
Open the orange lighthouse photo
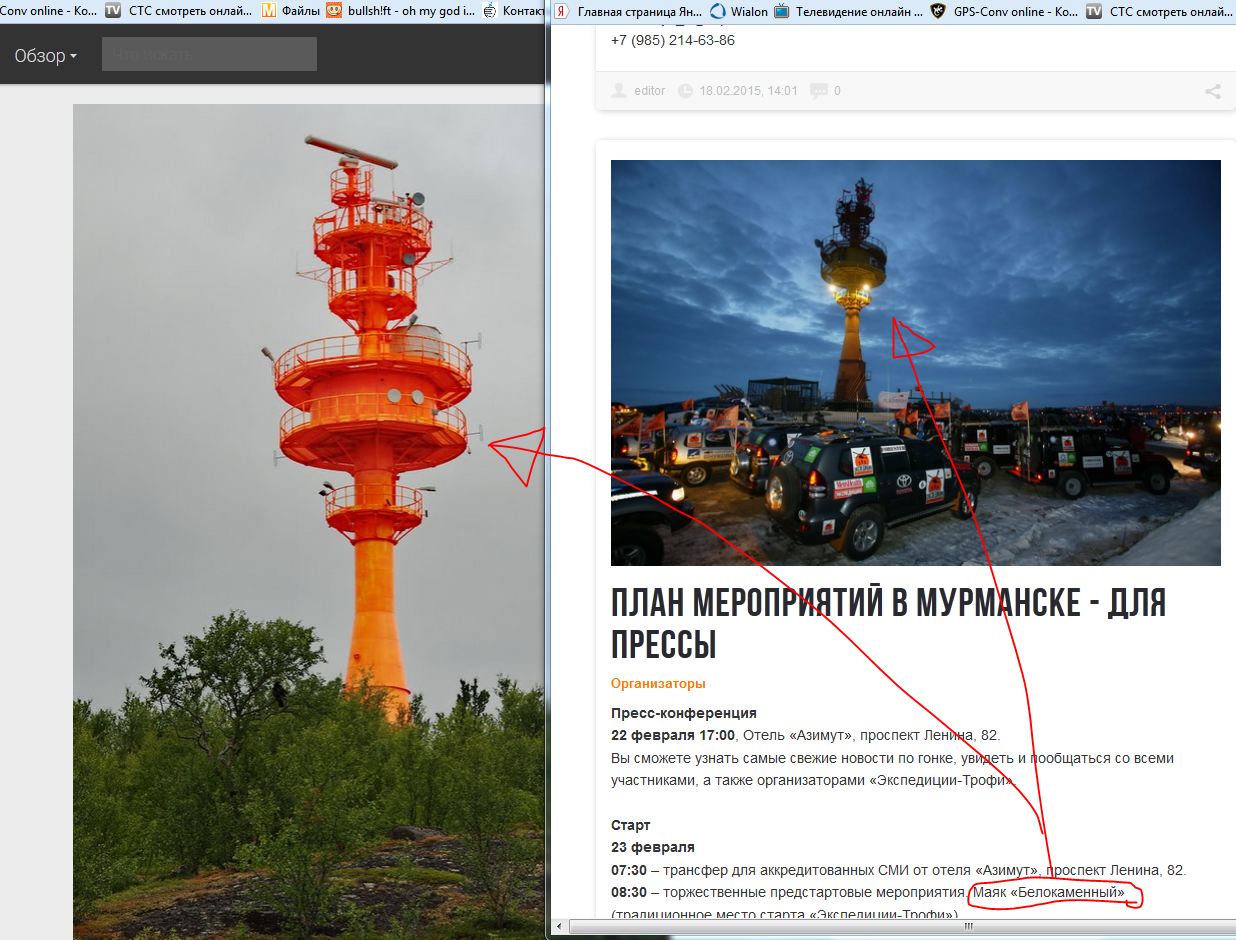coord(308,520)
